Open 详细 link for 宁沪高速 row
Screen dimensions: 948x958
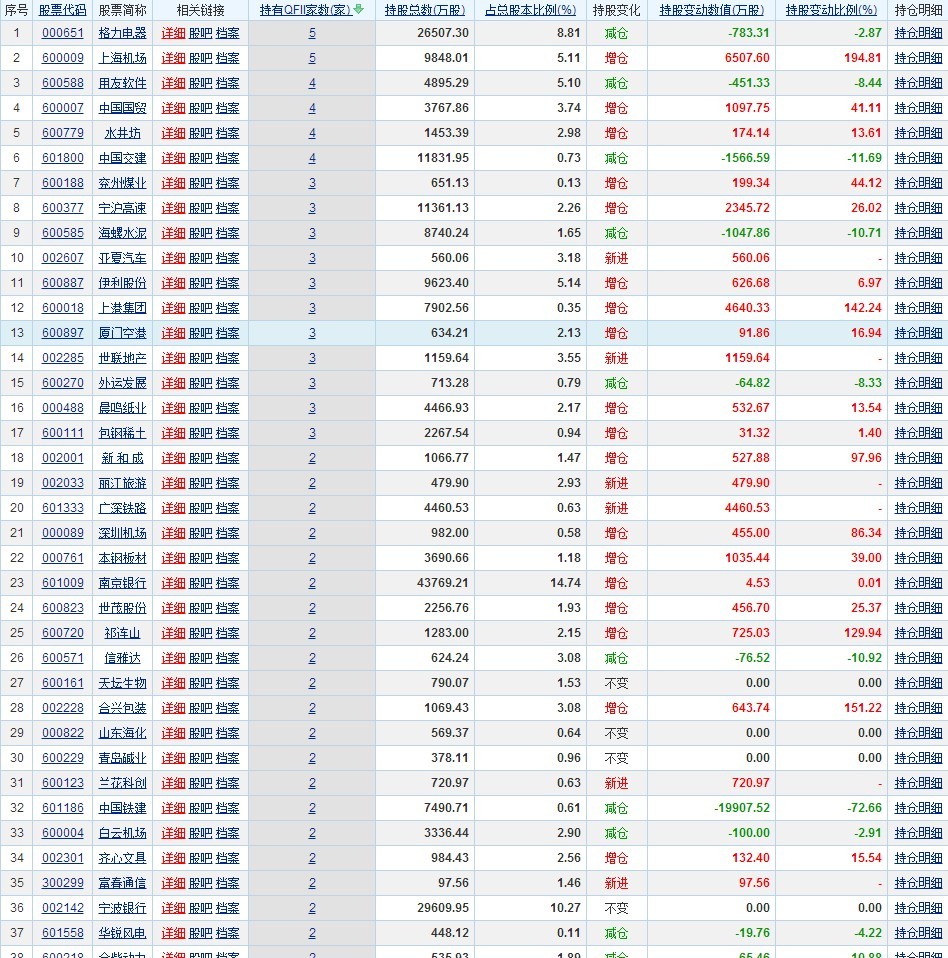(173, 208)
